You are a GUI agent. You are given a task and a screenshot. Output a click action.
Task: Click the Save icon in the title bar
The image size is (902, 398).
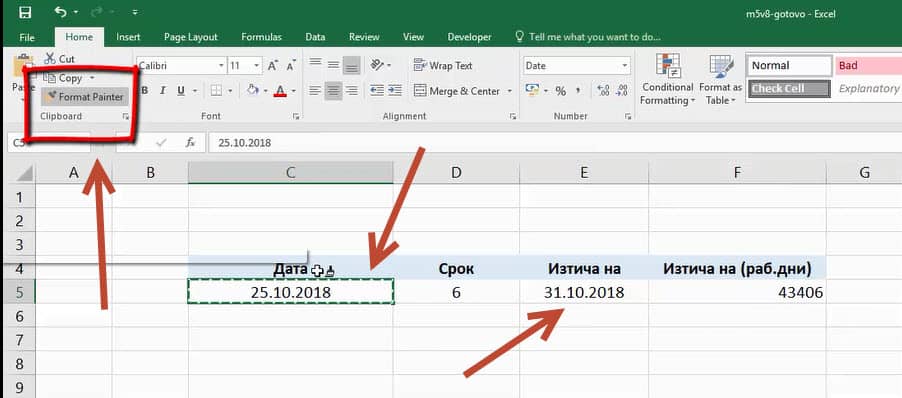tap(25, 12)
